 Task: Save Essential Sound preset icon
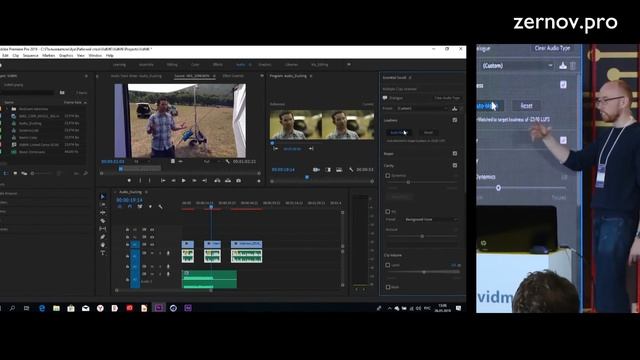click(455, 109)
